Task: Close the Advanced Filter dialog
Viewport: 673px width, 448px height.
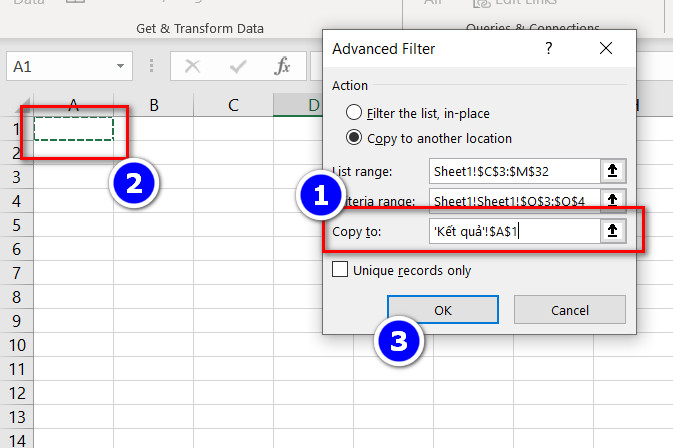Action: coord(606,48)
